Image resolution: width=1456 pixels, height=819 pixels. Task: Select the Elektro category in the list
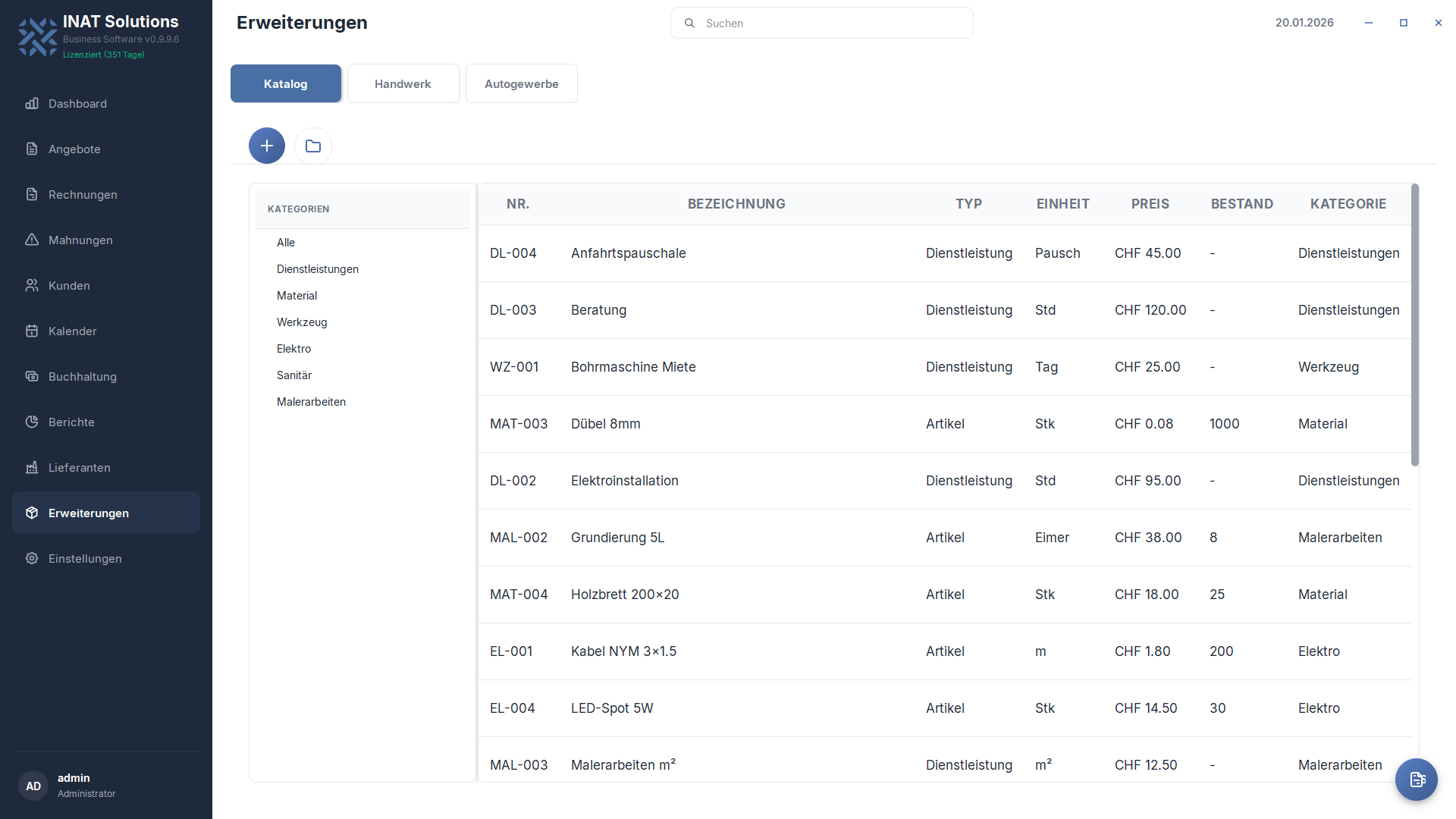tap(294, 348)
